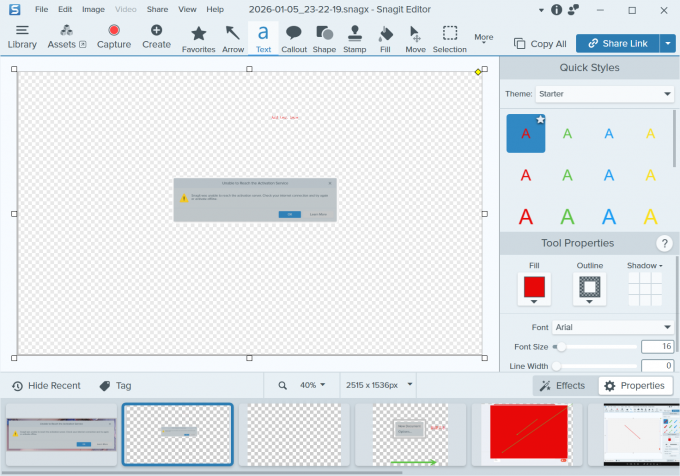The image size is (680, 476).
Task: Select the Shape tool
Action: [x=324, y=37]
